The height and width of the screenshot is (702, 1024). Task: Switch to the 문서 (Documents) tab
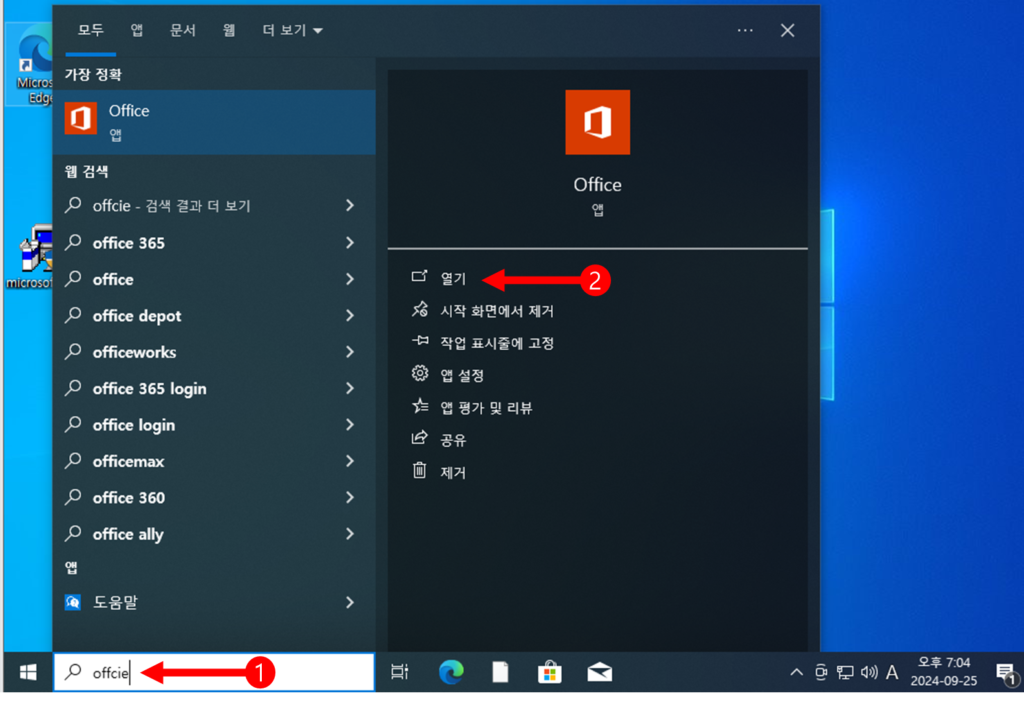(183, 30)
